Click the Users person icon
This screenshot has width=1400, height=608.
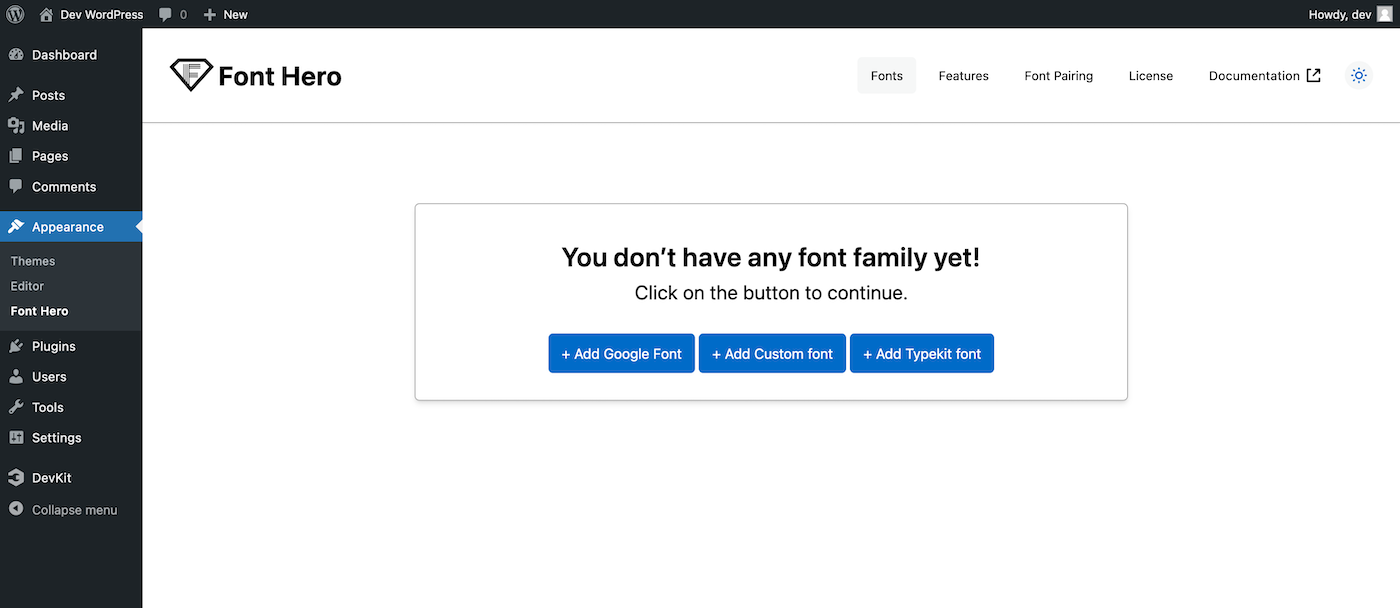16,377
